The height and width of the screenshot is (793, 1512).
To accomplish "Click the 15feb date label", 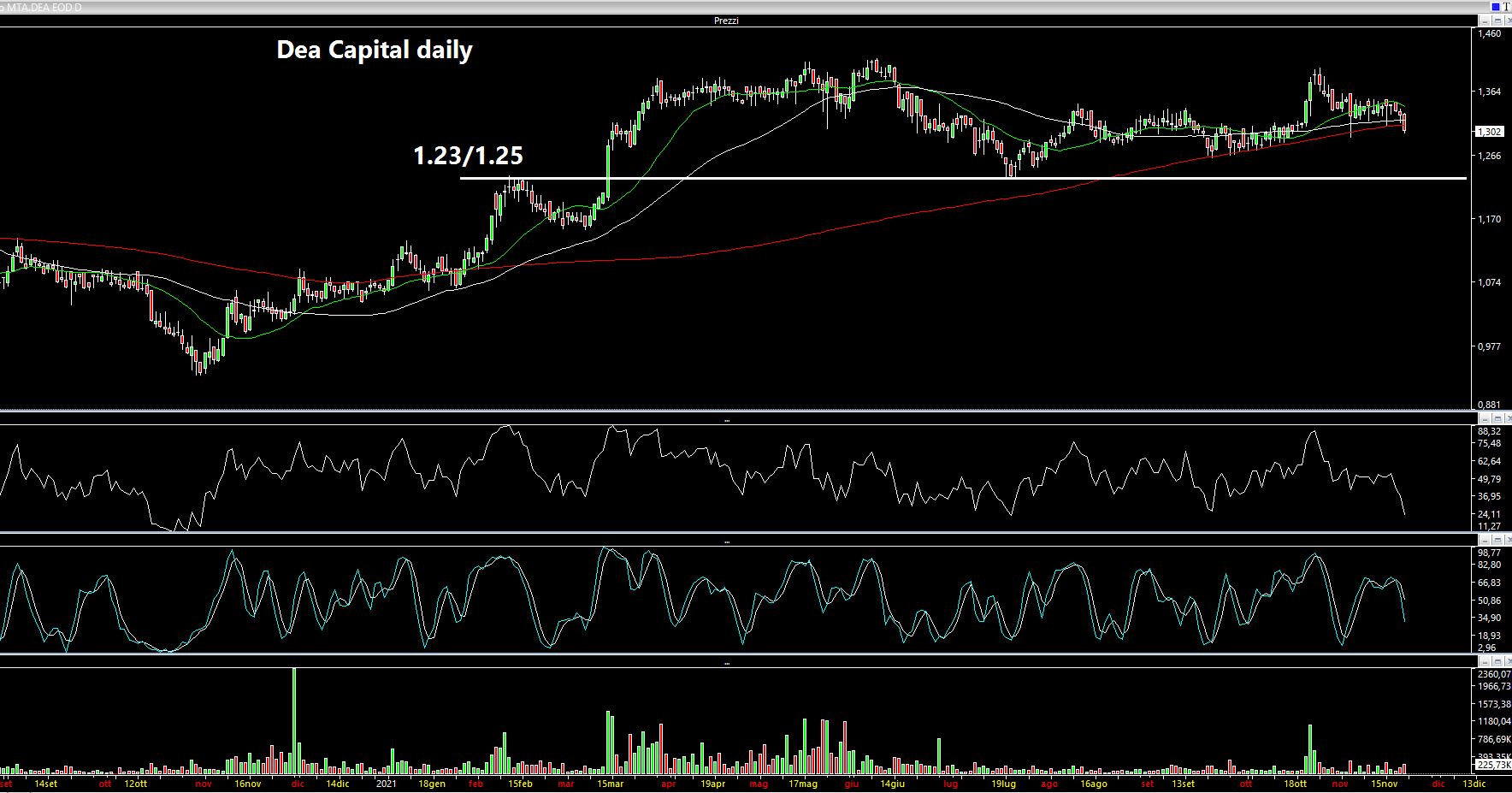I will pos(521,784).
